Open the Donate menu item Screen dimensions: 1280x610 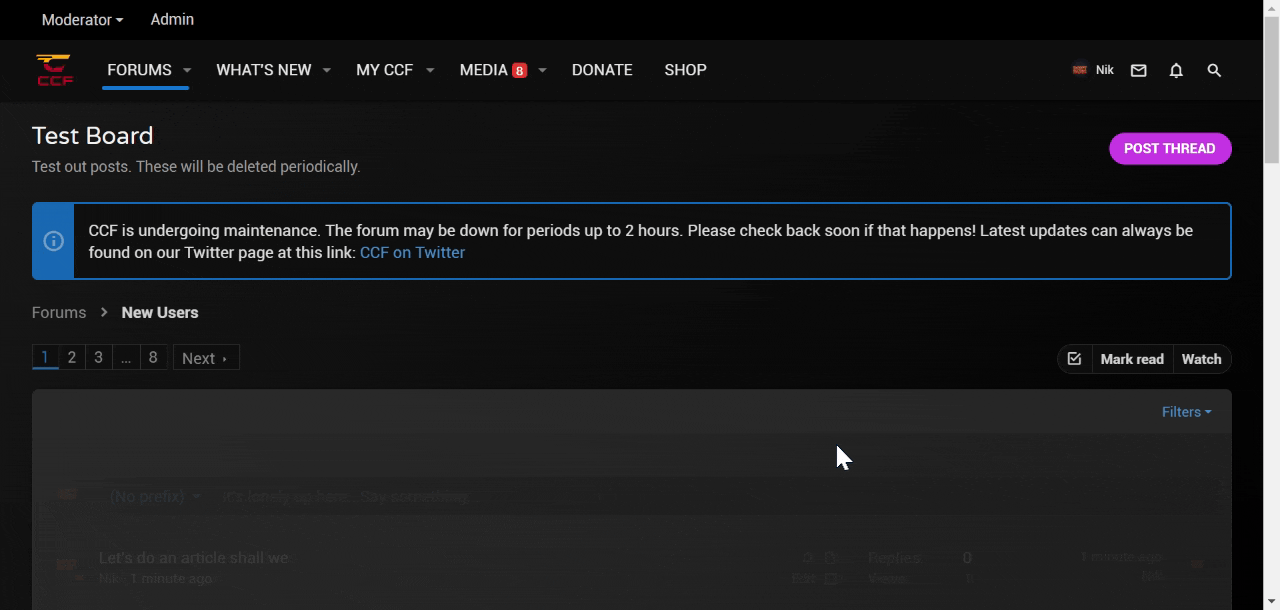point(602,70)
